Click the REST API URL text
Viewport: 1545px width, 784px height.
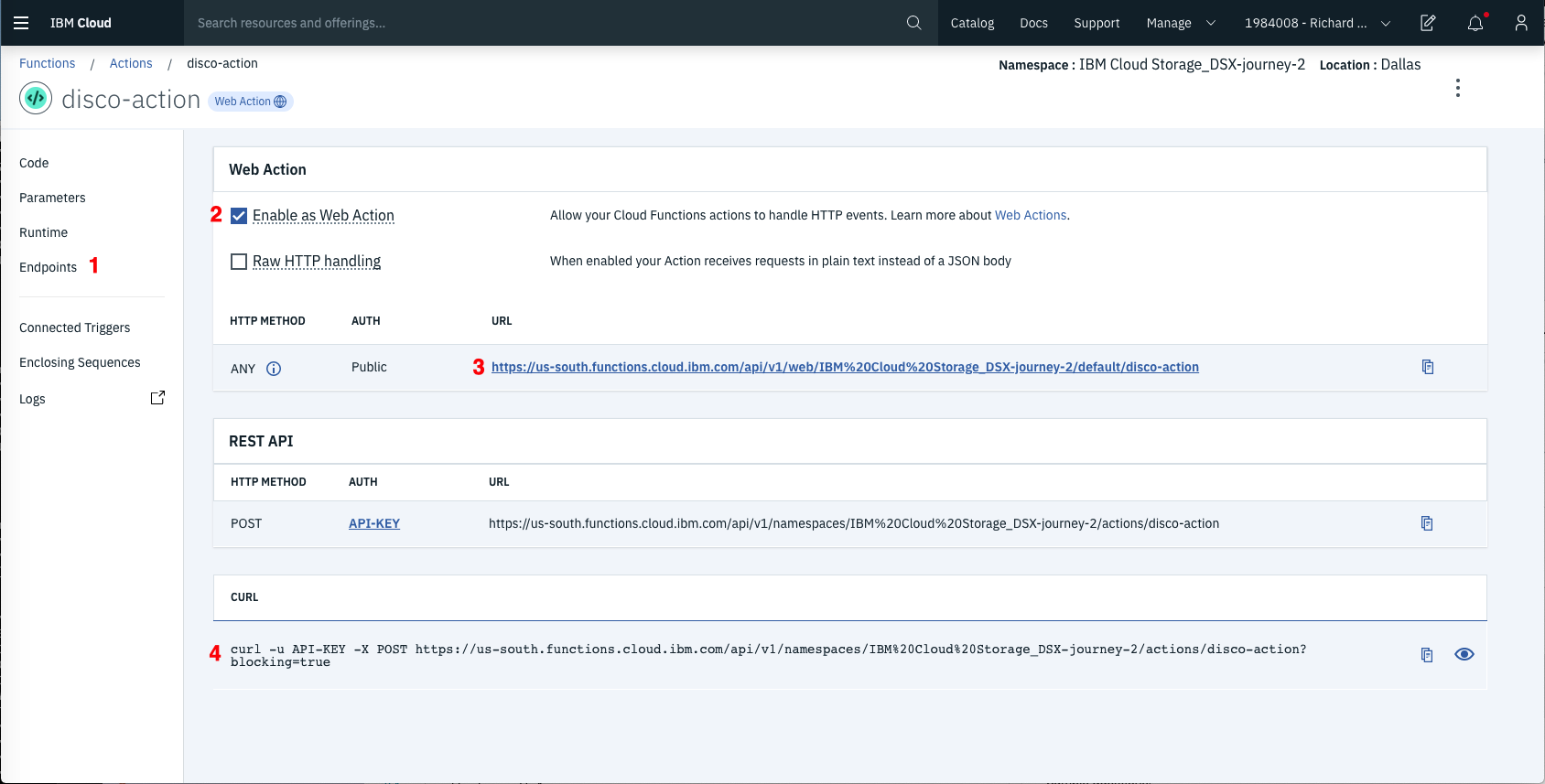coord(854,523)
